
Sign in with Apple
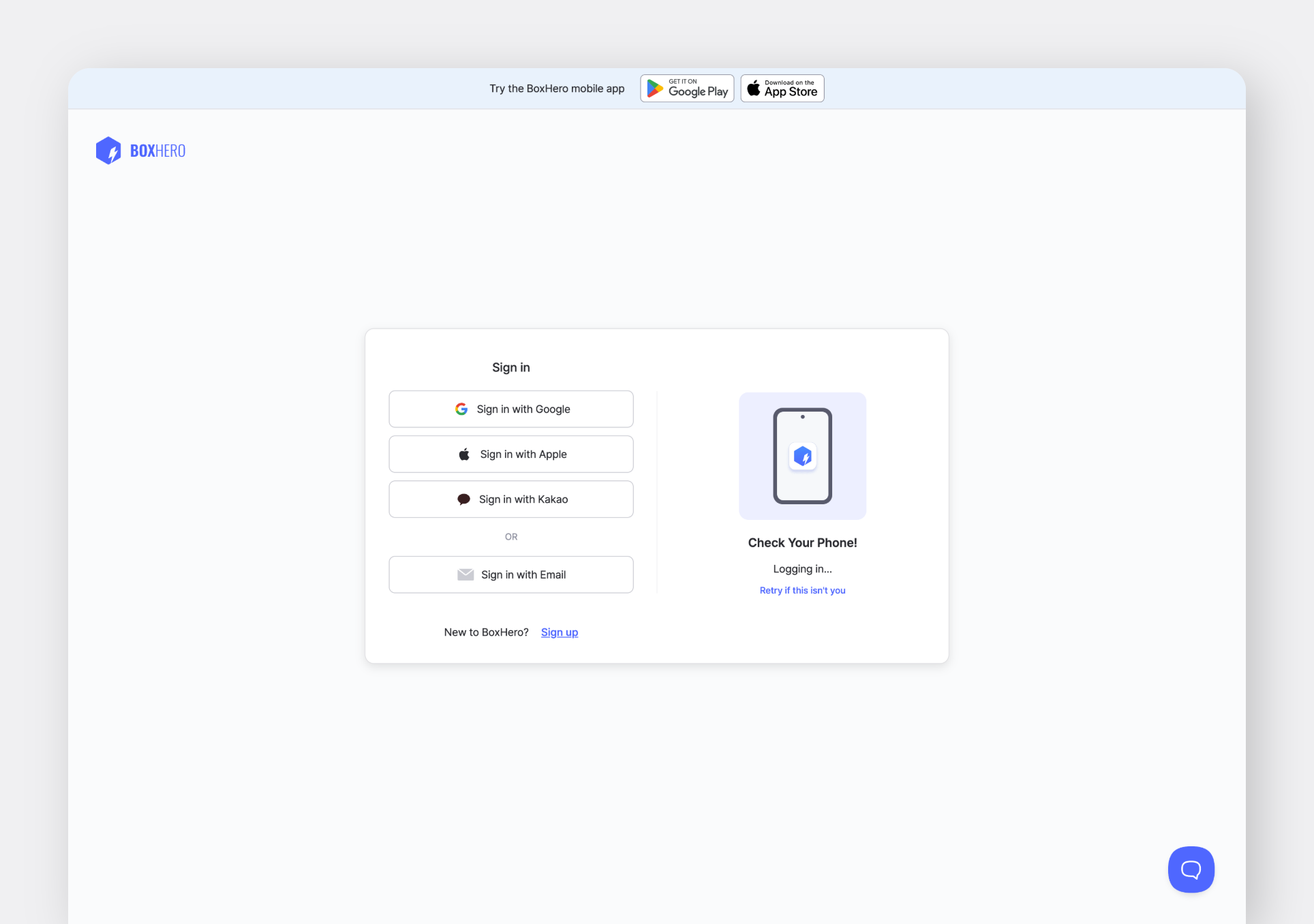[511, 454]
